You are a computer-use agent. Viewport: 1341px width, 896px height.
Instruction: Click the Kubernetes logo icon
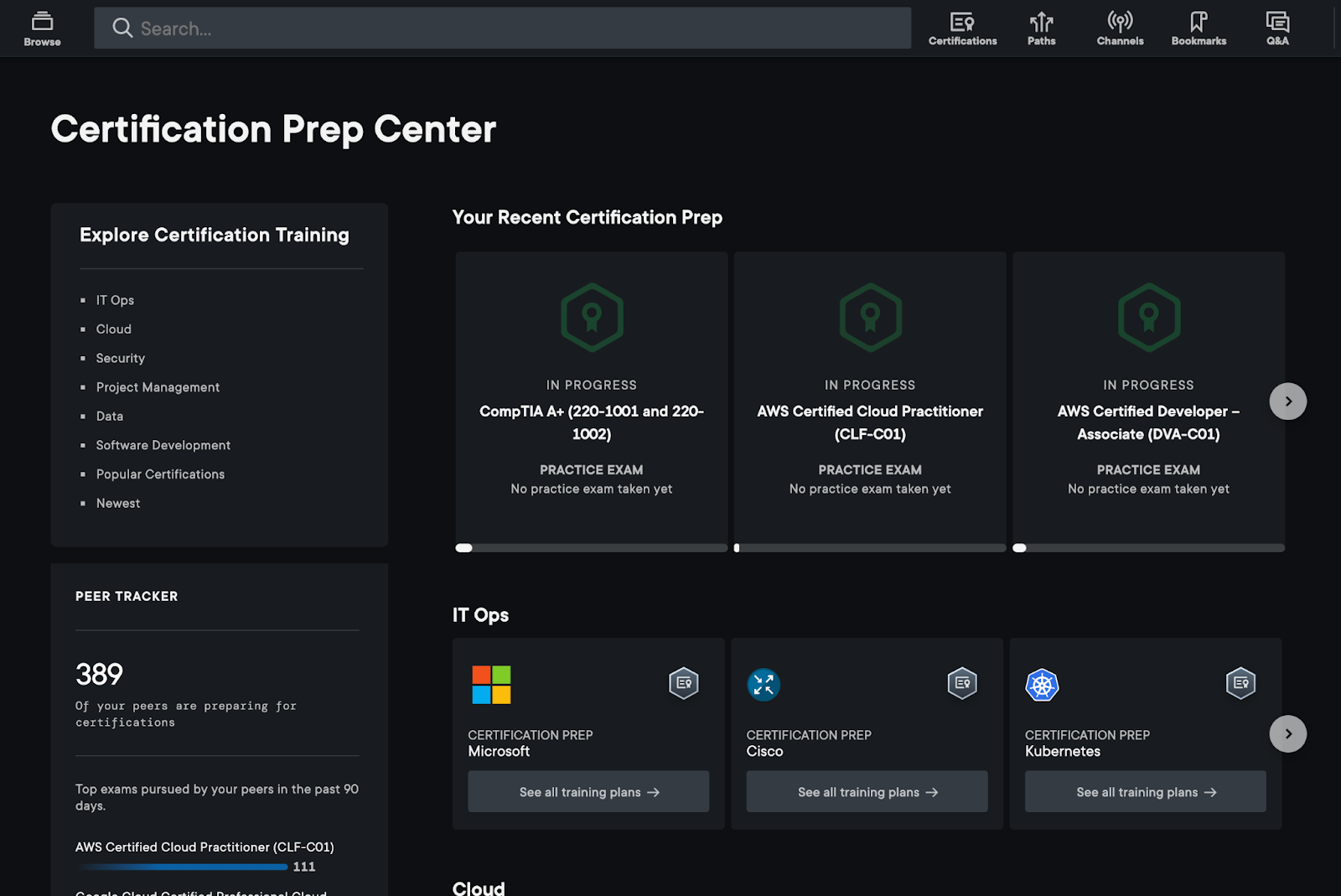1042,685
